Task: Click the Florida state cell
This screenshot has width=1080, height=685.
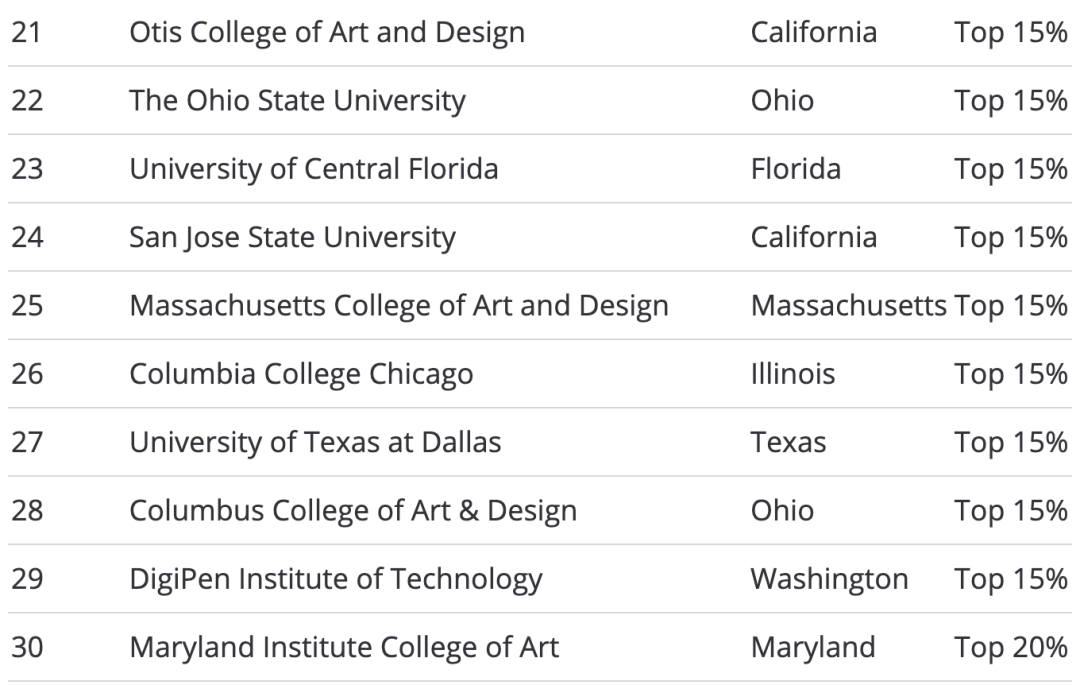Action: click(x=796, y=169)
